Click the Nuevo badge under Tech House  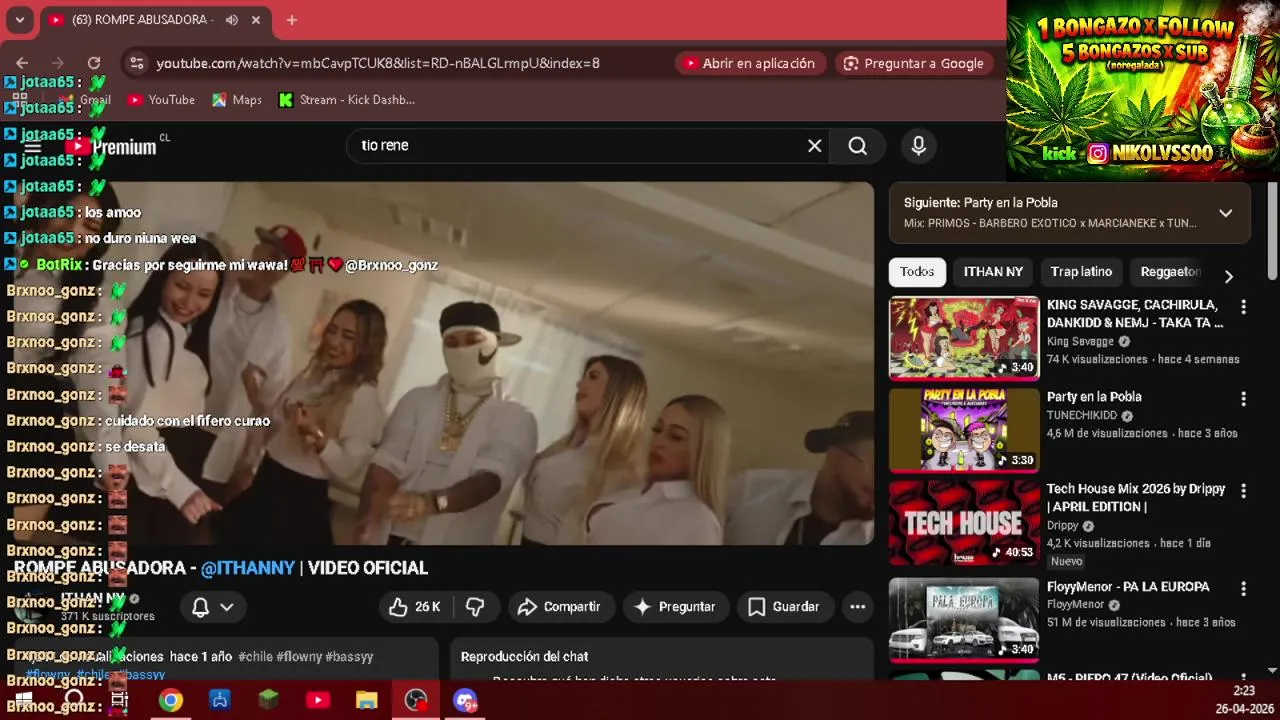coord(1066,562)
